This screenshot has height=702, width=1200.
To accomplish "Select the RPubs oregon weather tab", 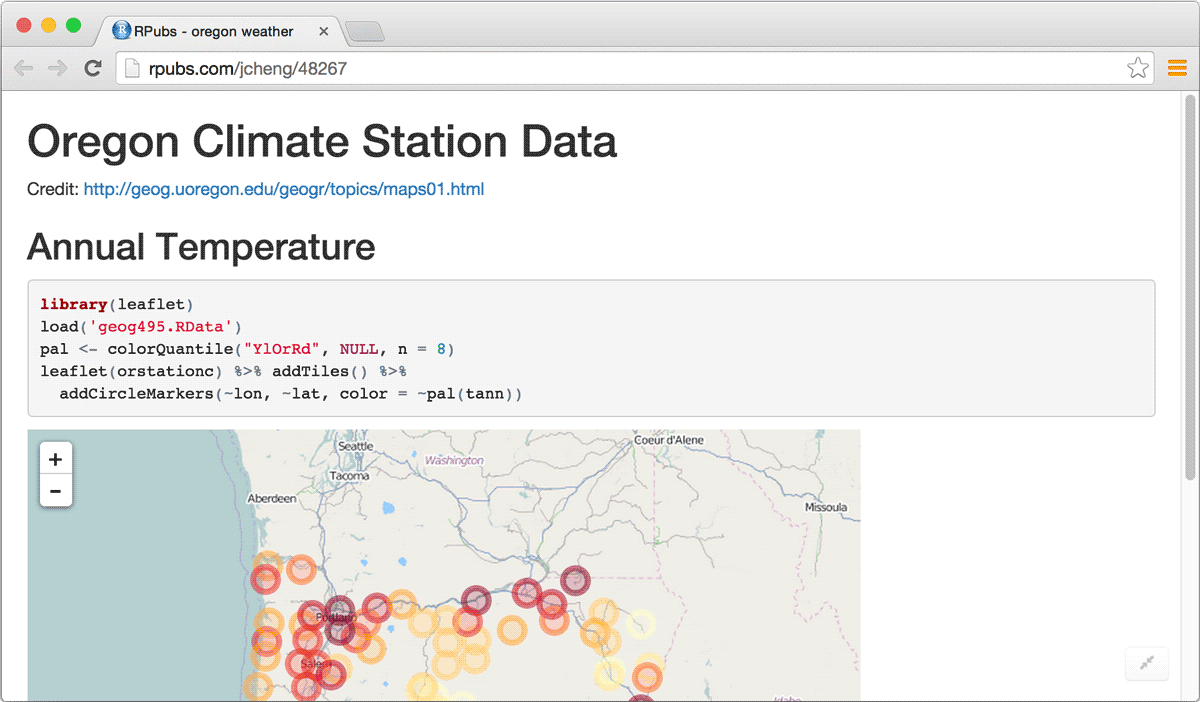I will click(x=213, y=31).
